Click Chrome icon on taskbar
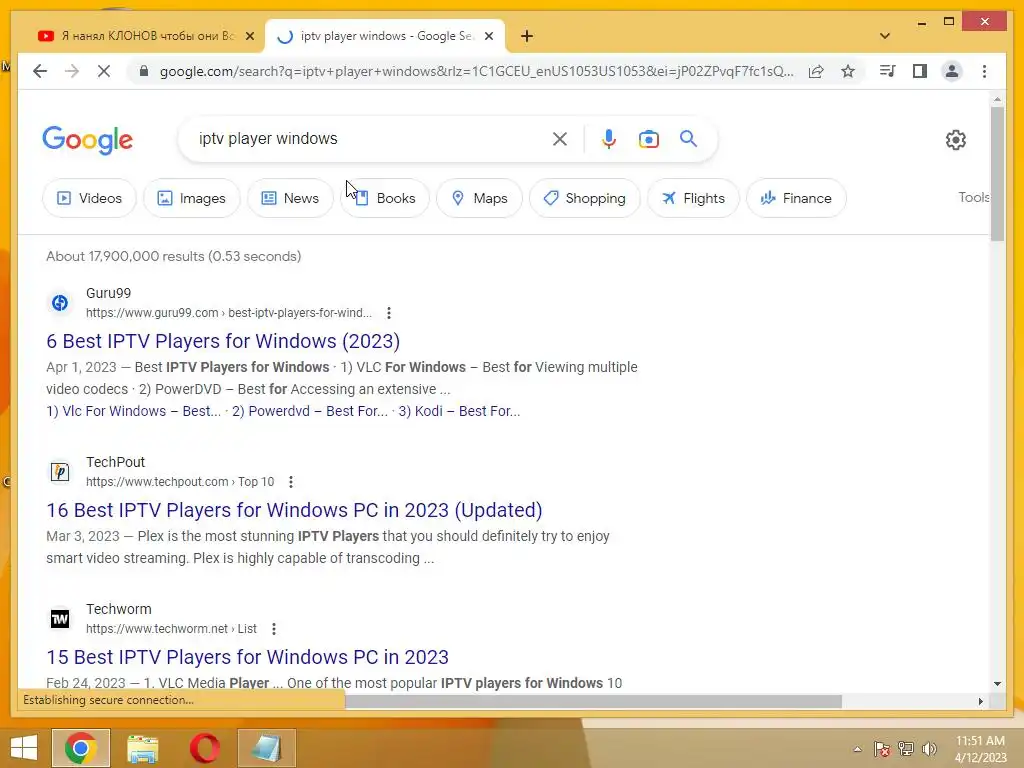Viewport: 1024px width, 768px height. click(x=81, y=748)
